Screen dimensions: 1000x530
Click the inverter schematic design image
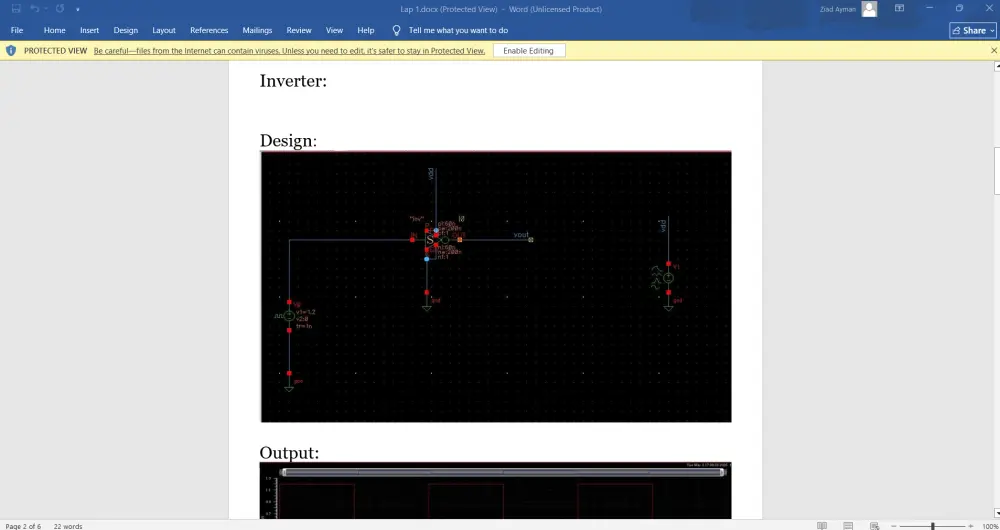pyautogui.click(x=496, y=286)
